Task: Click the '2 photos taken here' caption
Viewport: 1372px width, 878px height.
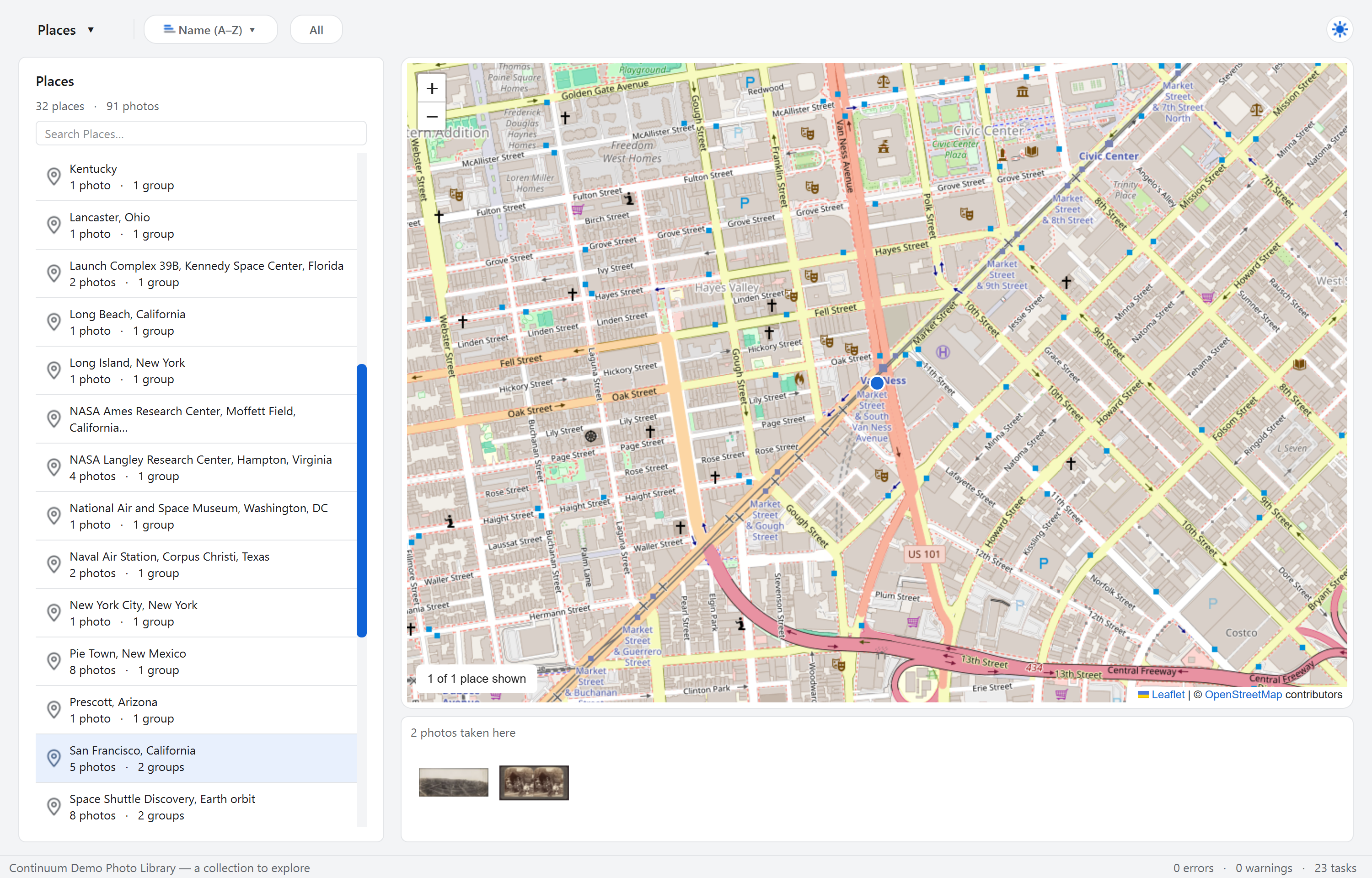Action: tap(463, 733)
